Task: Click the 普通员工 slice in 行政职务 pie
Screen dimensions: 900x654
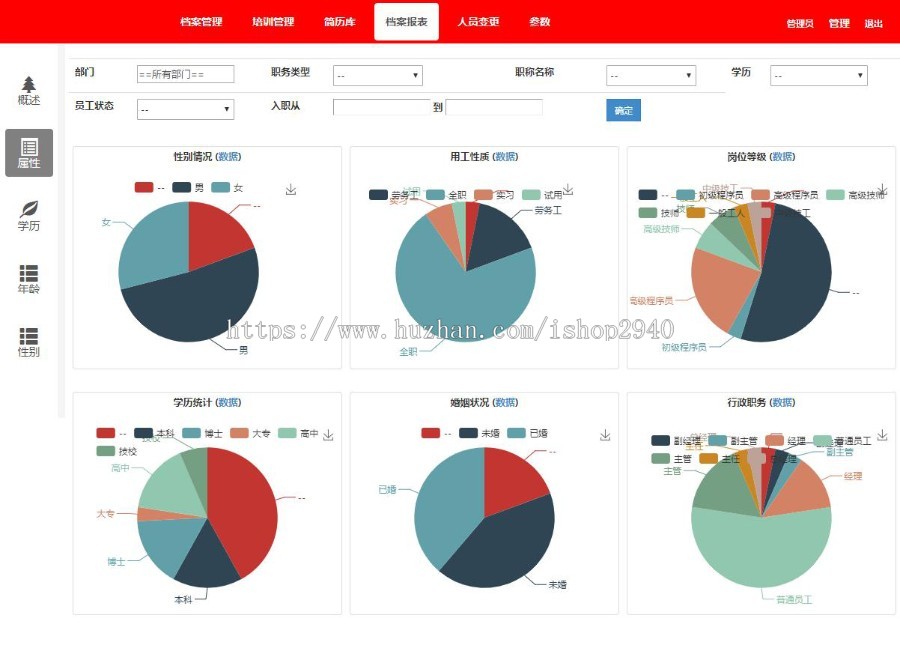Action: pyautogui.click(x=761, y=548)
